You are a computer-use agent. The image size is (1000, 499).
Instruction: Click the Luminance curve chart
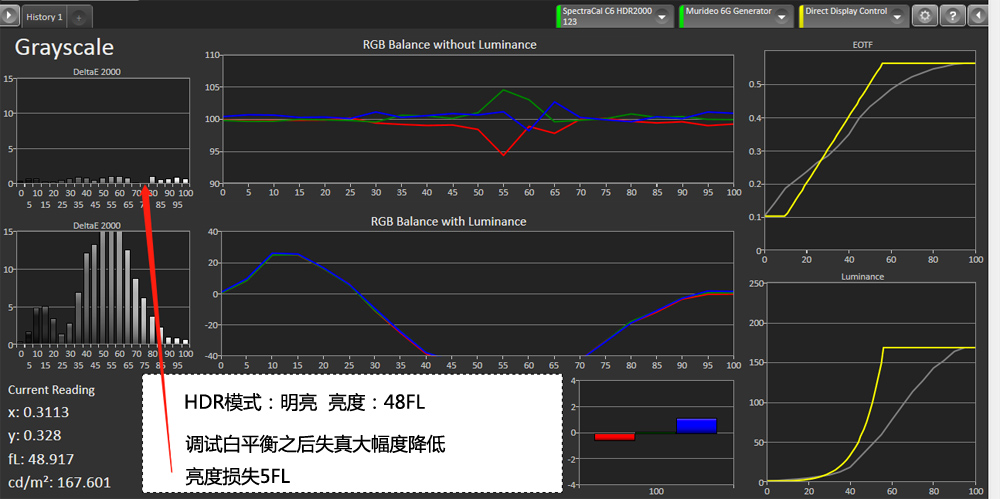(871, 382)
